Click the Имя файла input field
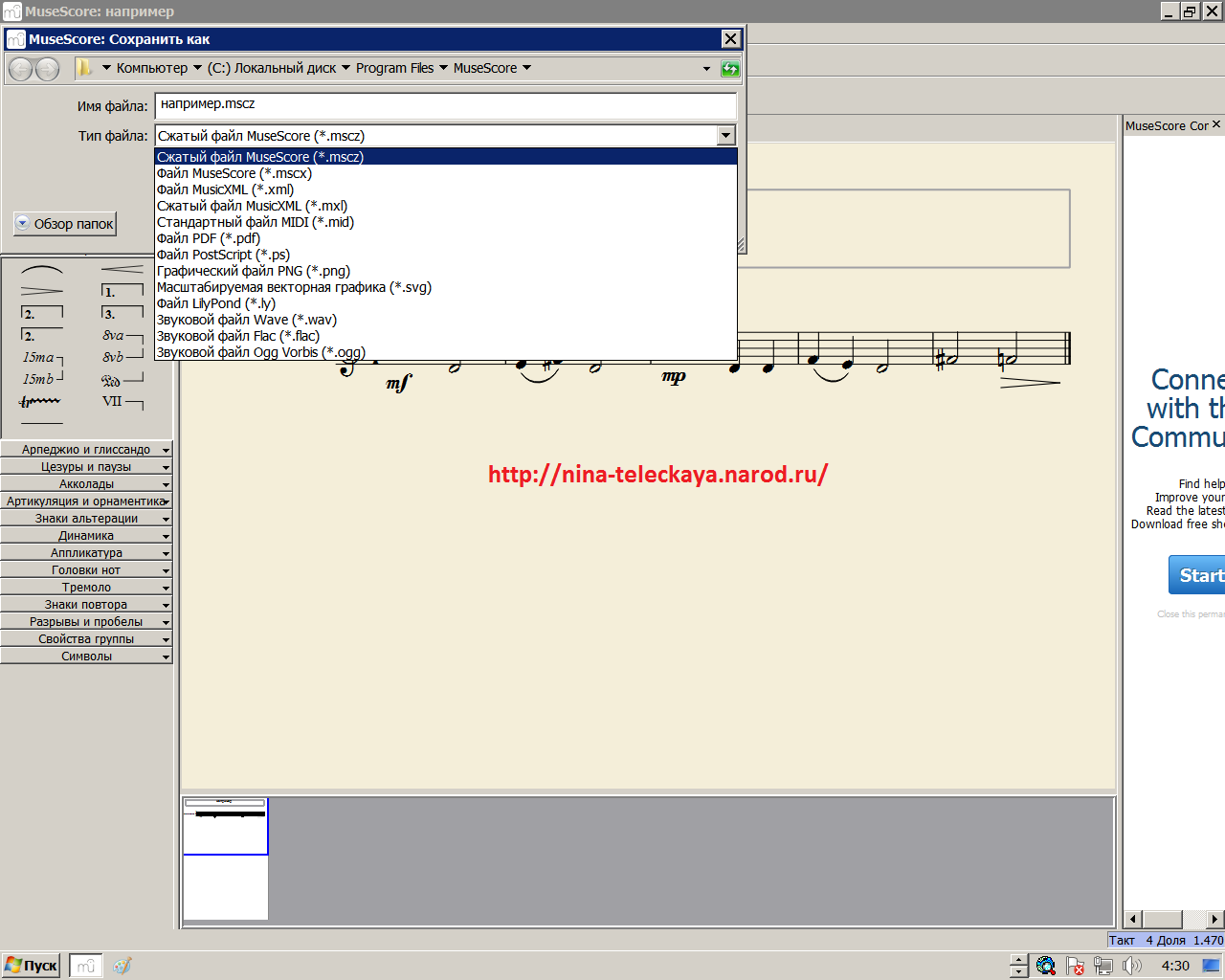Image resolution: width=1225 pixels, height=980 pixels. pyautogui.click(x=446, y=104)
